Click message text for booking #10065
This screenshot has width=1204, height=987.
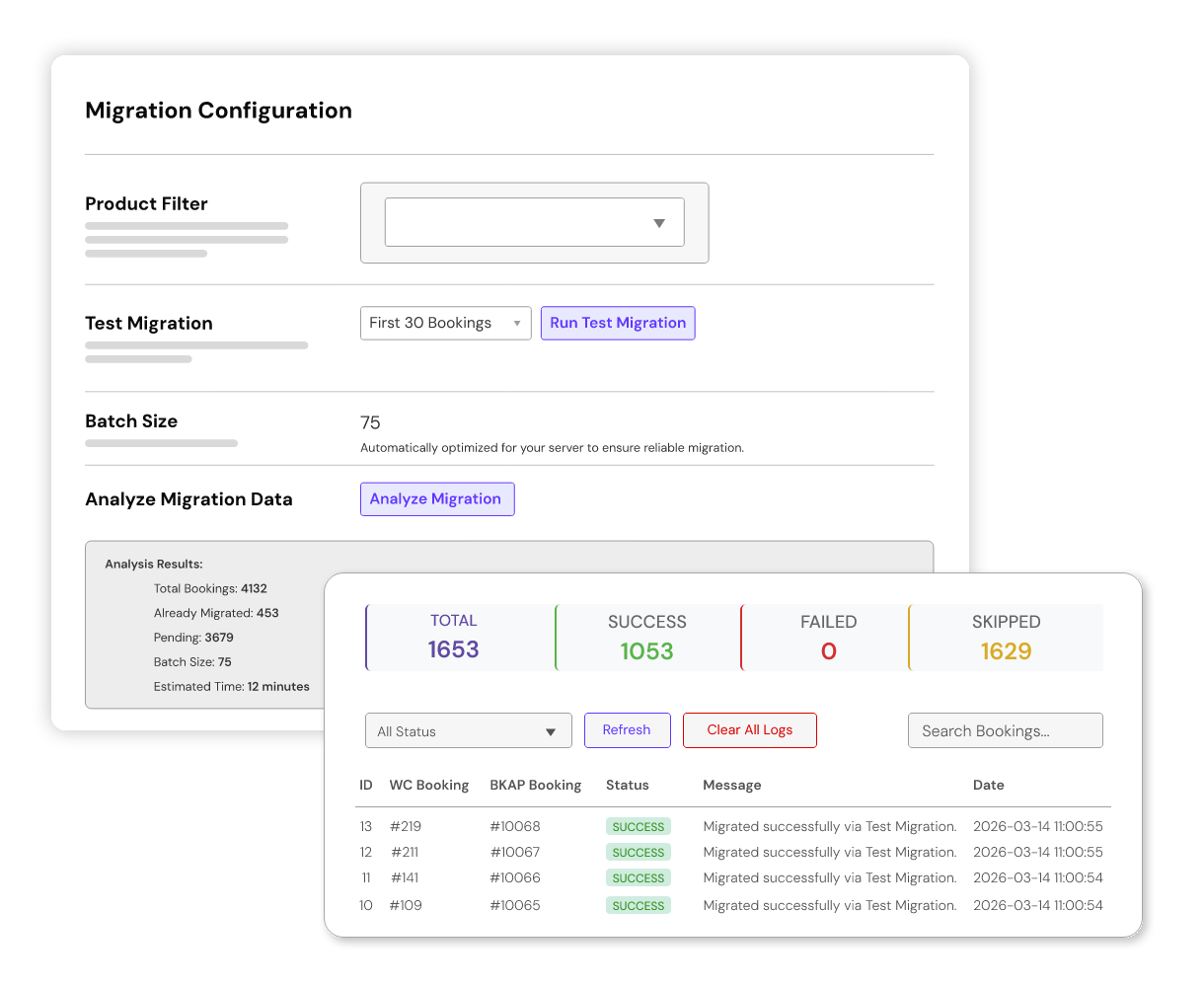coord(830,905)
